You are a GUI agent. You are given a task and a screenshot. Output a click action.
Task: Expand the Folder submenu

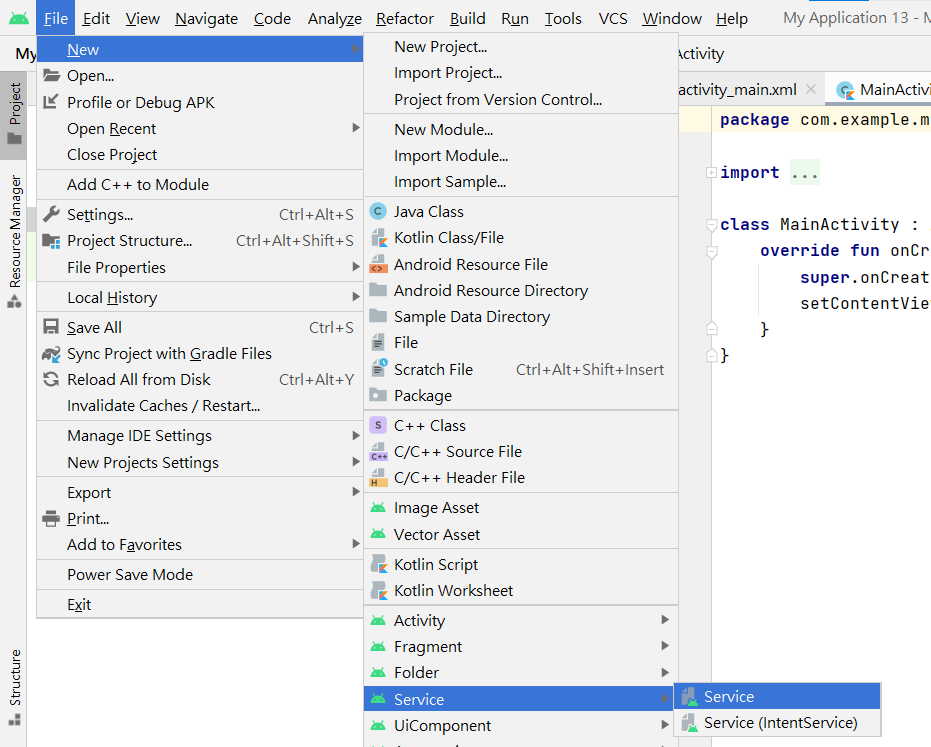click(x=665, y=672)
